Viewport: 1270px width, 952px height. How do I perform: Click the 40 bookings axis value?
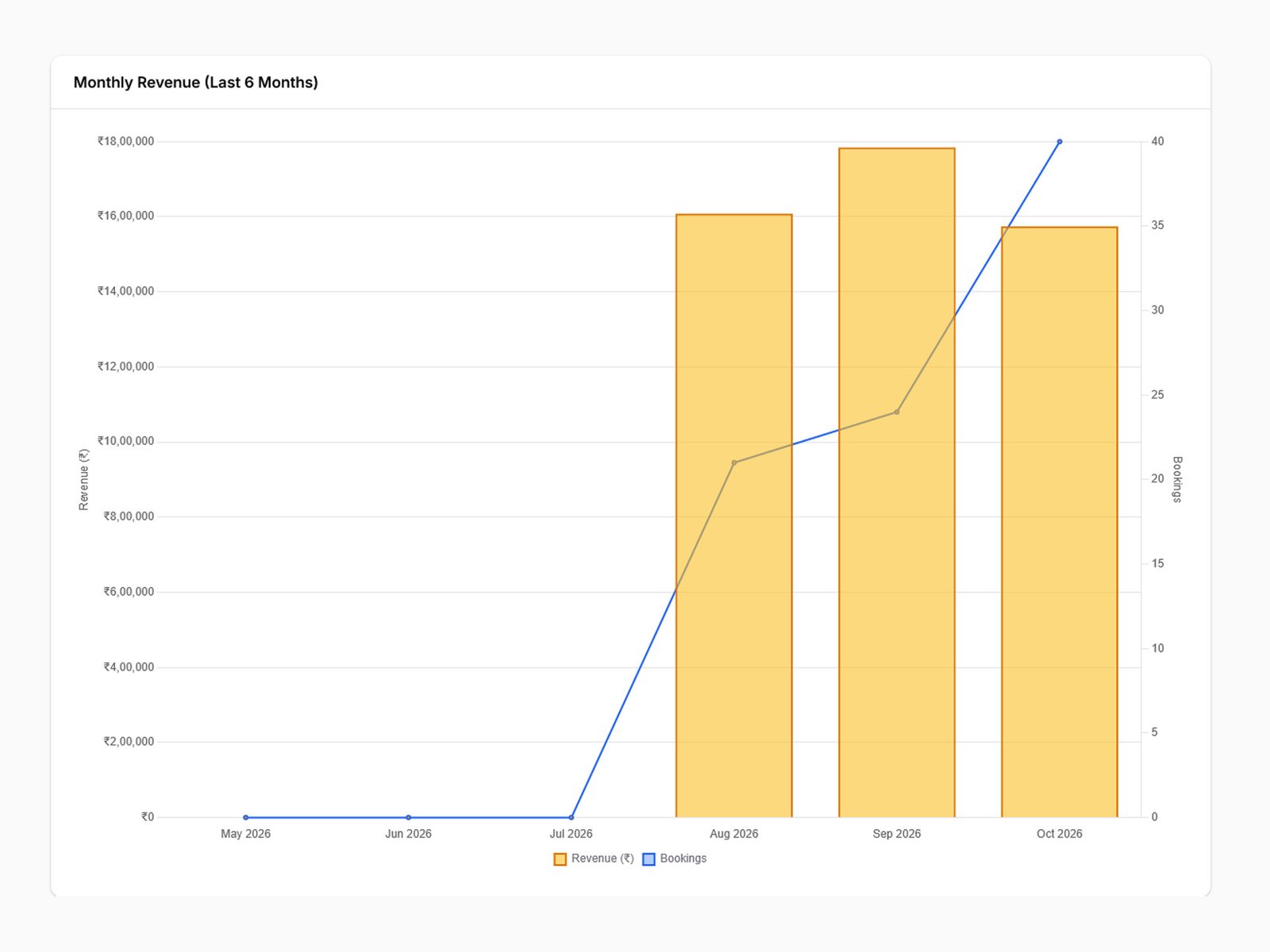tap(1157, 141)
